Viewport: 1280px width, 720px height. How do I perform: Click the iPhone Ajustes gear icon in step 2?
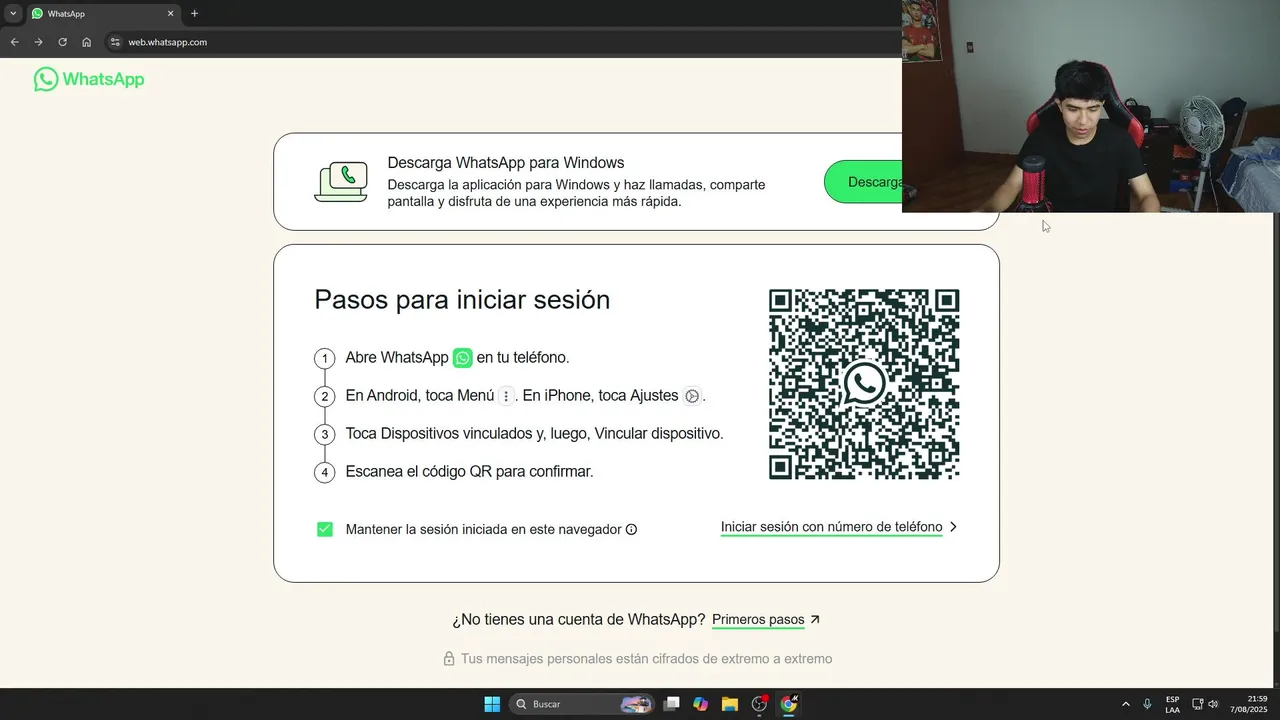click(x=691, y=396)
